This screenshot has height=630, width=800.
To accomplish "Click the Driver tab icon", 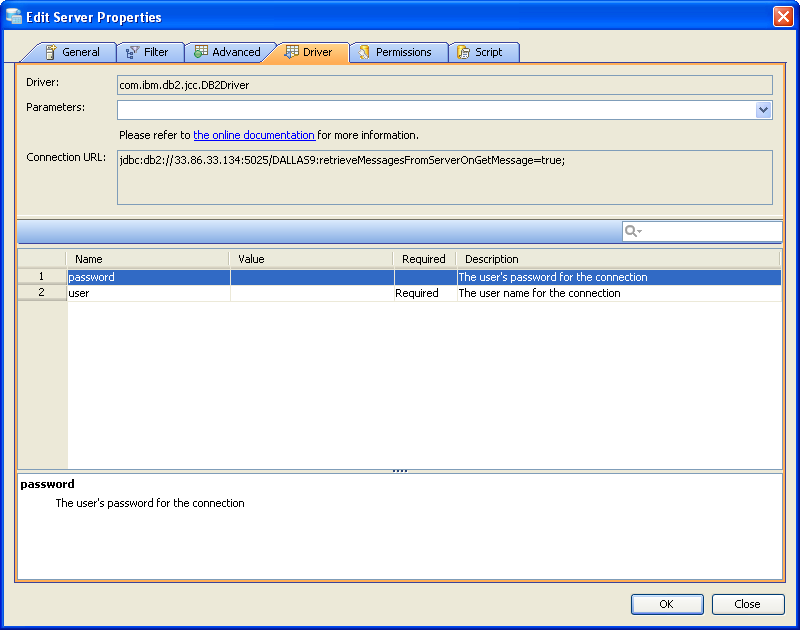I will [291, 52].
